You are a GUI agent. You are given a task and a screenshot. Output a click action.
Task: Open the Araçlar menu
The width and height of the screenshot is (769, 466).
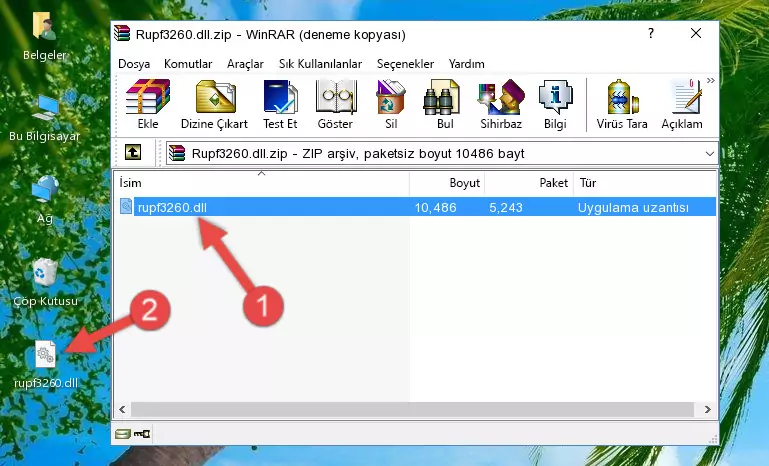pyautogui.click(x=245, y=64)
